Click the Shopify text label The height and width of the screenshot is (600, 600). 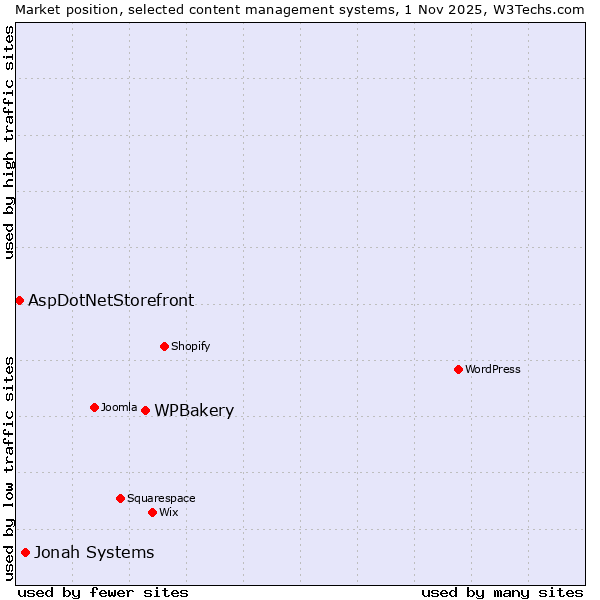pos(190,346)
